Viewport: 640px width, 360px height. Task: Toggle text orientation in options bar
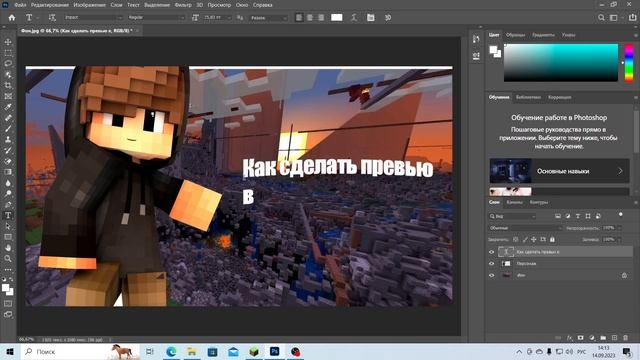click(52, 18)
